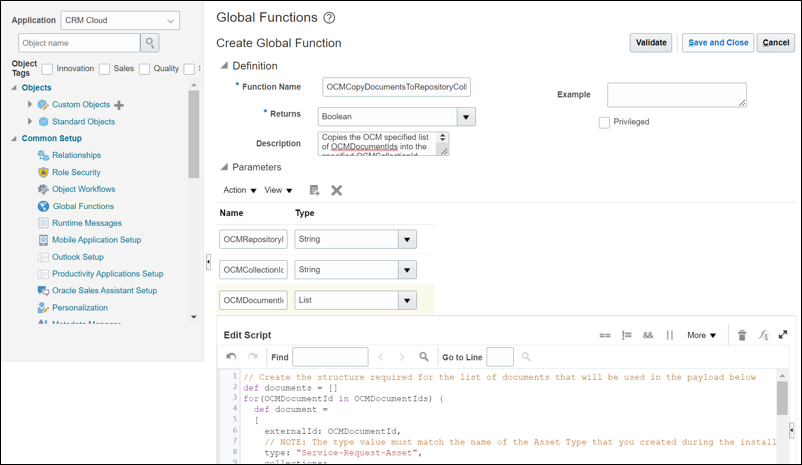Screen dimensions: 802x465
Task: Click the Object name search field
Action: pyautogui.click(x=79, y=43)
